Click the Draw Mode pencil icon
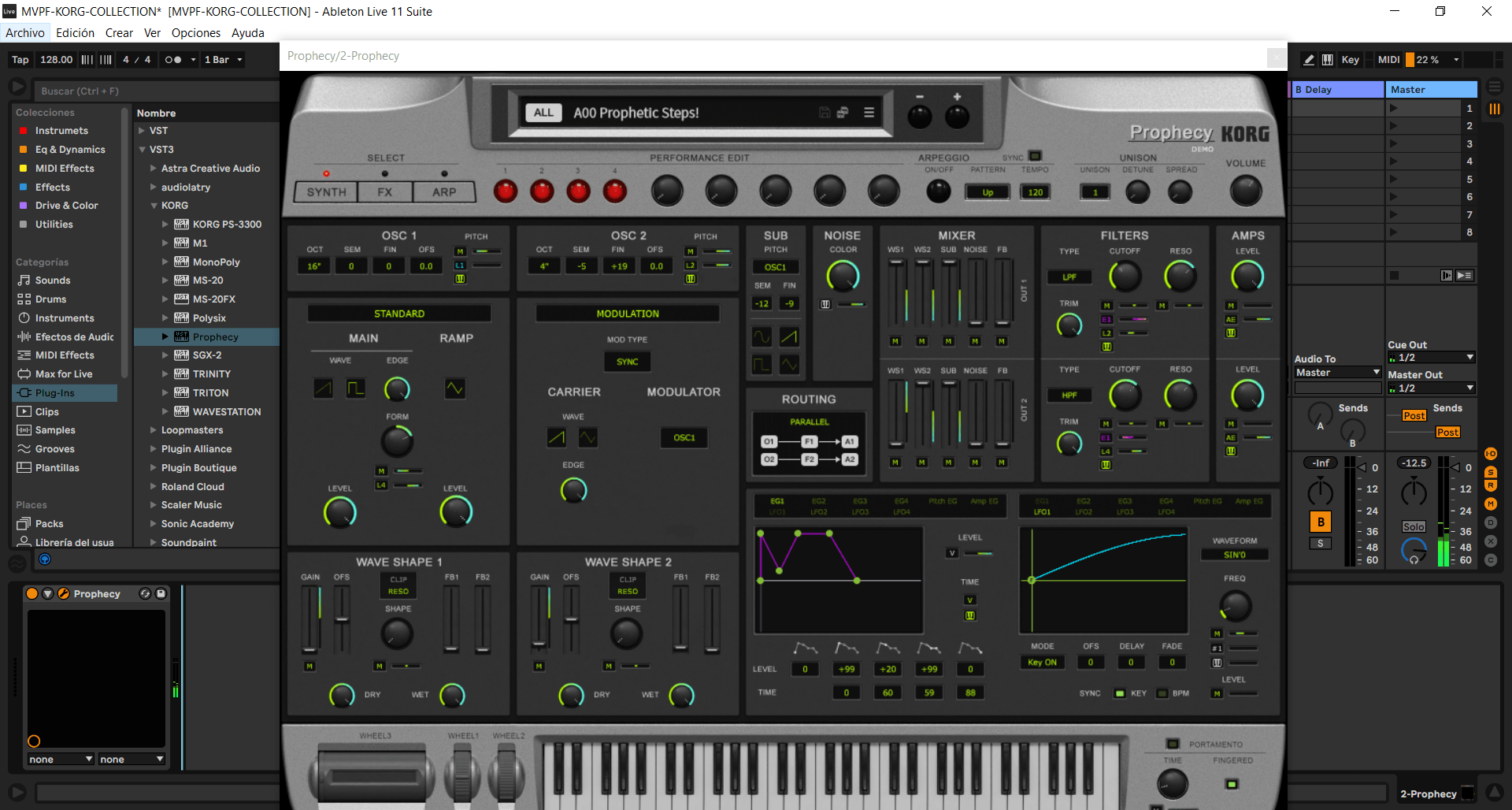 [1309, 59]
